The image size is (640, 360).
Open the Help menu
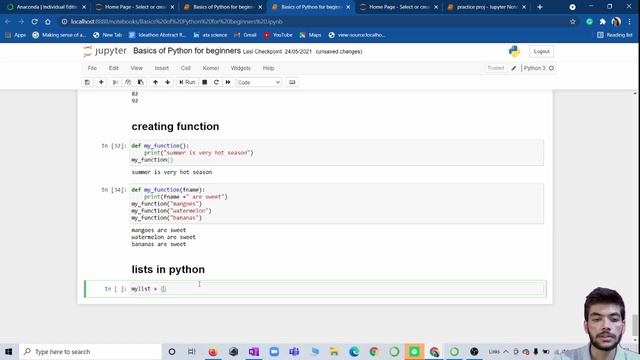coord(268,68)
